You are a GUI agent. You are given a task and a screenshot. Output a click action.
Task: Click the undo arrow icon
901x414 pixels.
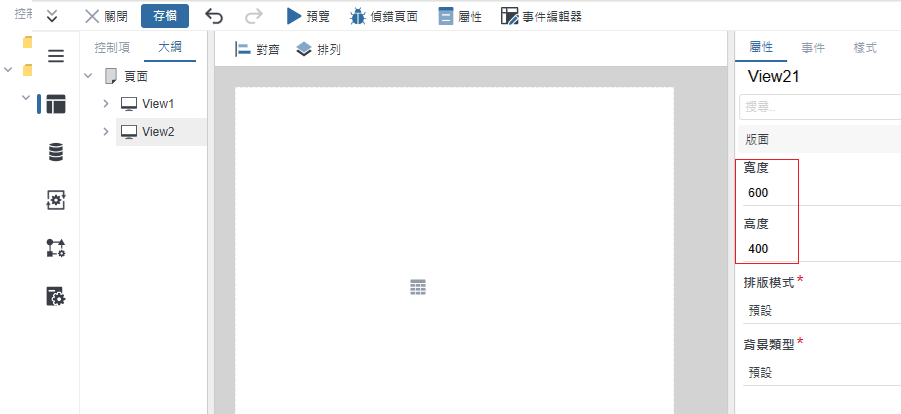(214, 16)
